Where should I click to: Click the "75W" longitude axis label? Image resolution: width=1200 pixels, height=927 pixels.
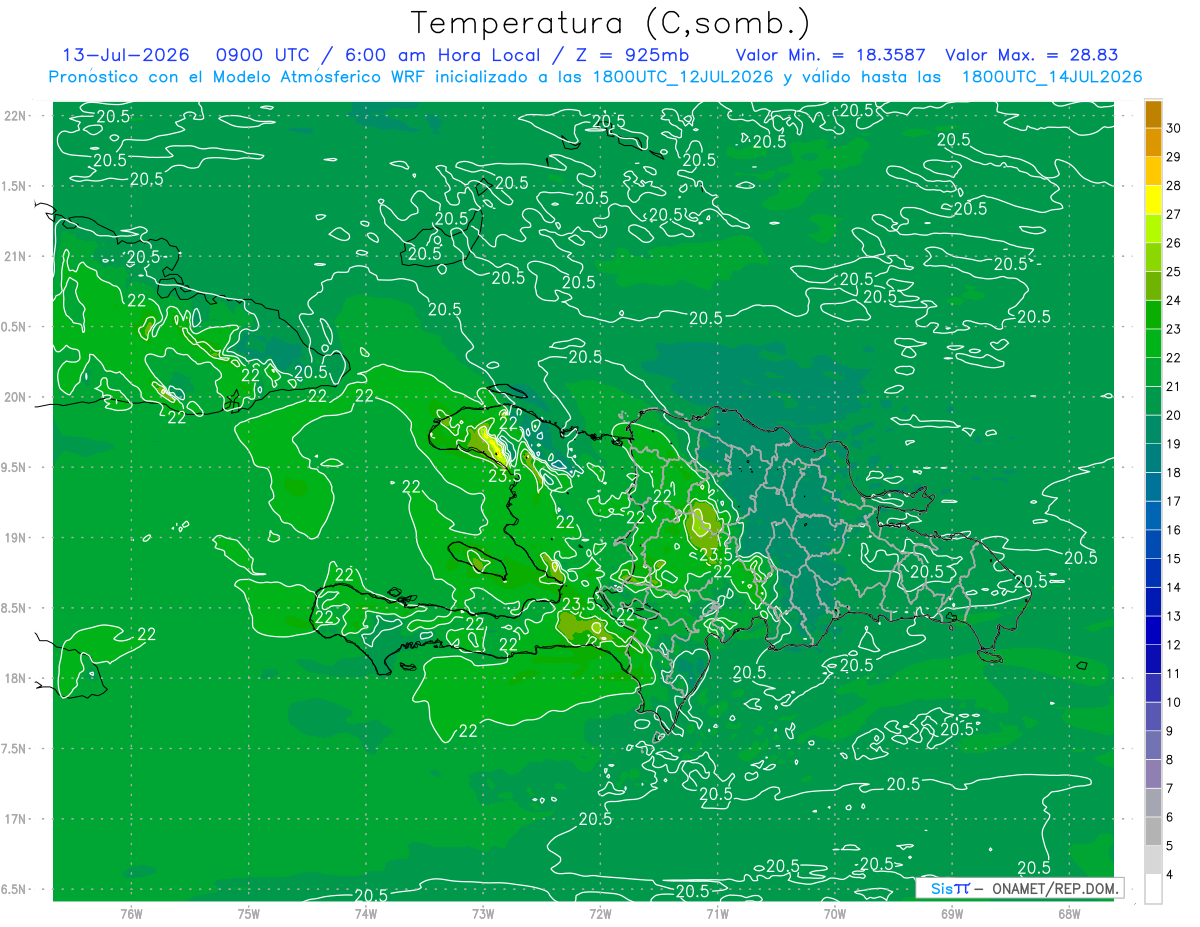click(248, 914)
